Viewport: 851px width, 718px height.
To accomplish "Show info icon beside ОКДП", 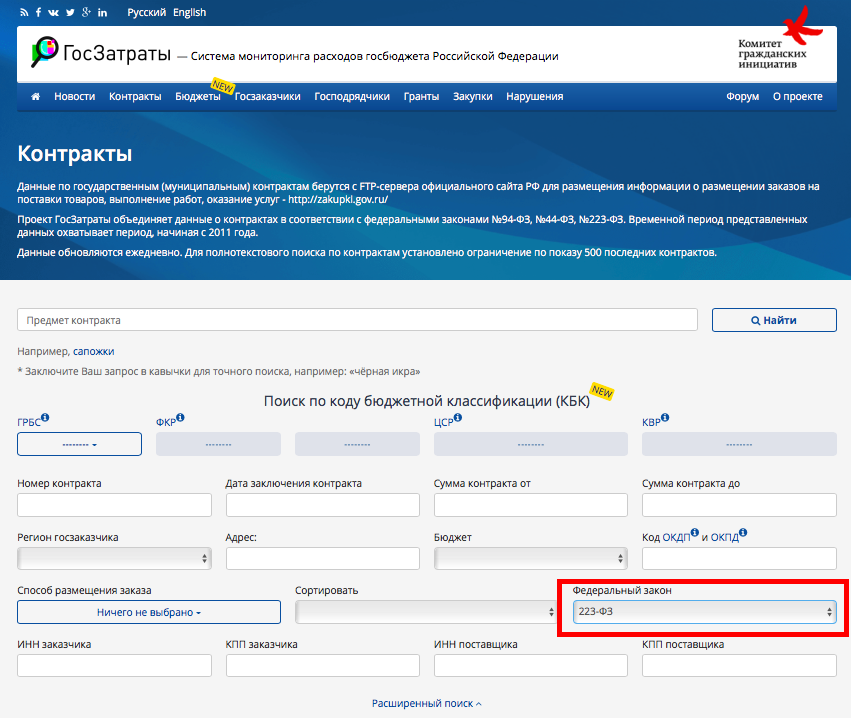I will tap(695, 532).
